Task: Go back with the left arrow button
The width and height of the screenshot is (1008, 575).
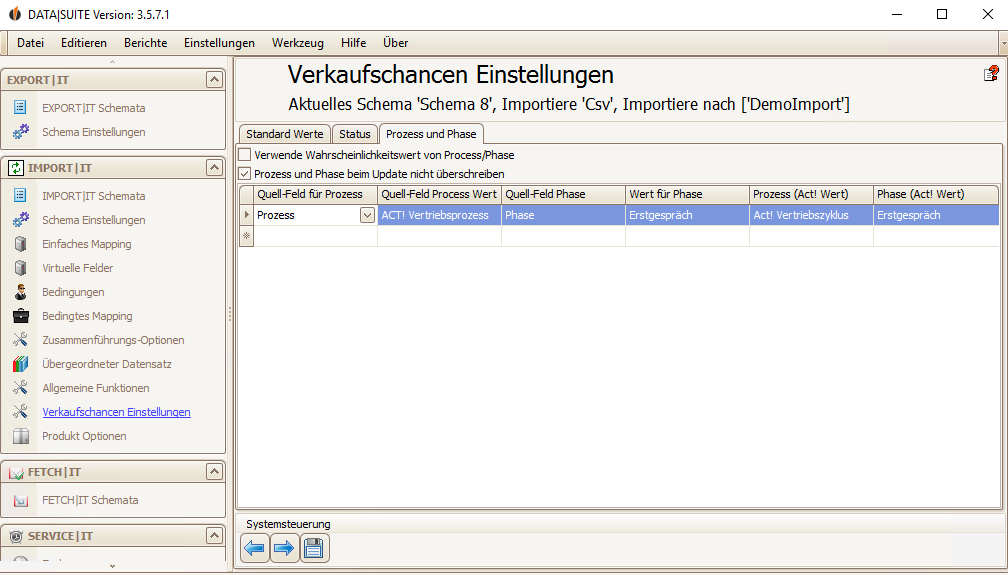Action: (x=255, y=549)
